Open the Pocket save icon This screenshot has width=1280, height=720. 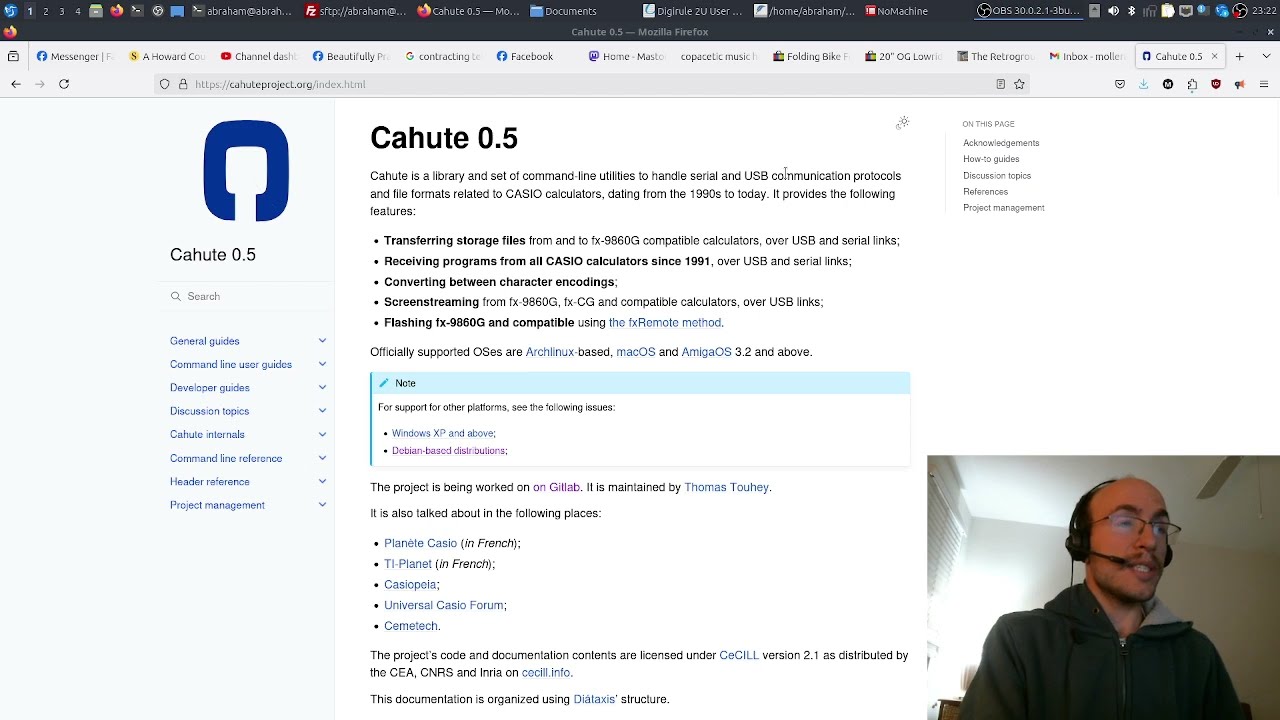(1120, 84)
